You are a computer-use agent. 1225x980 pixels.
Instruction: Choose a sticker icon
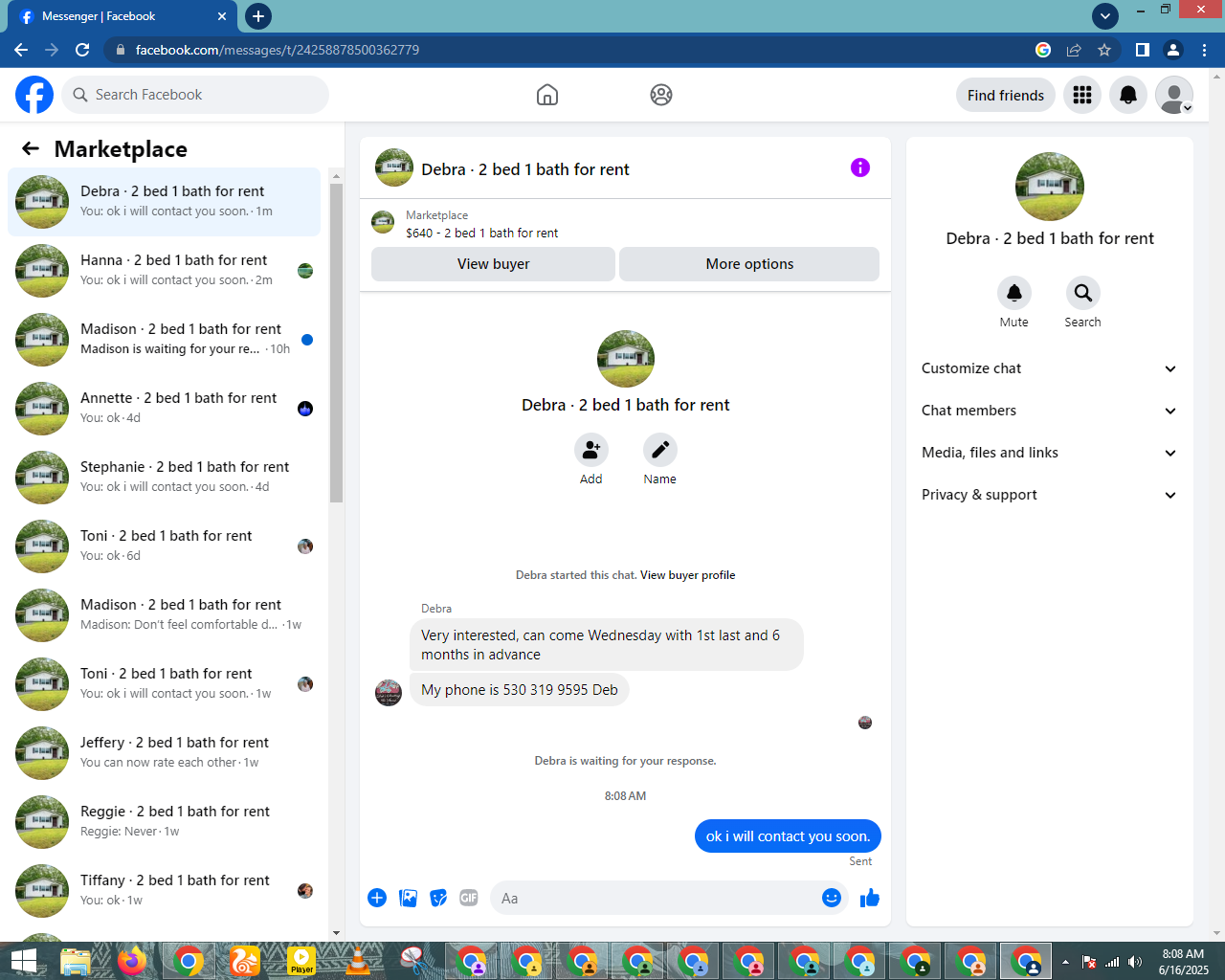pyautogui.click(x=438, y=898)
